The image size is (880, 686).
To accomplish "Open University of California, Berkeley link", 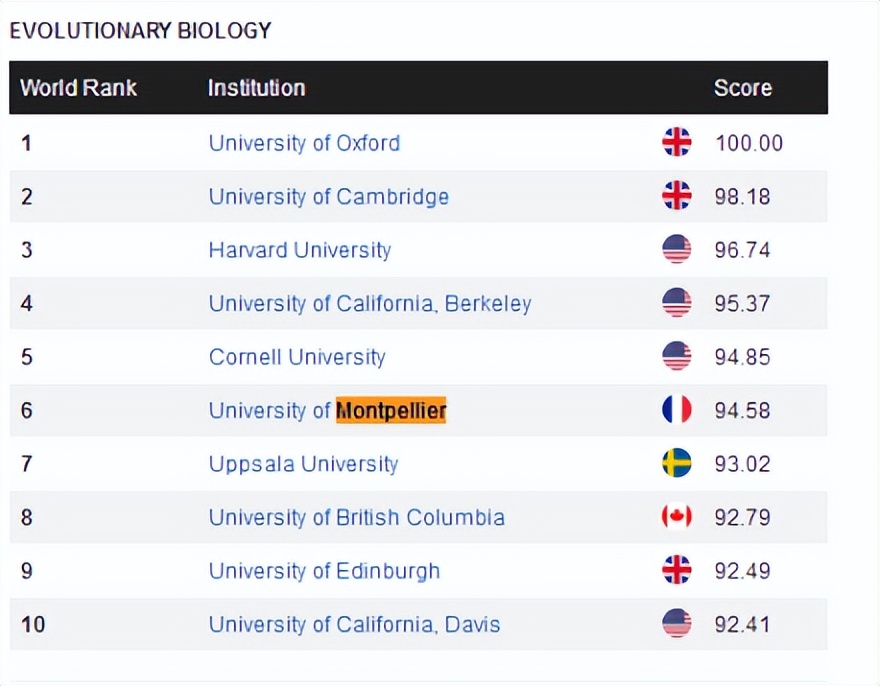I will (369, 303).
